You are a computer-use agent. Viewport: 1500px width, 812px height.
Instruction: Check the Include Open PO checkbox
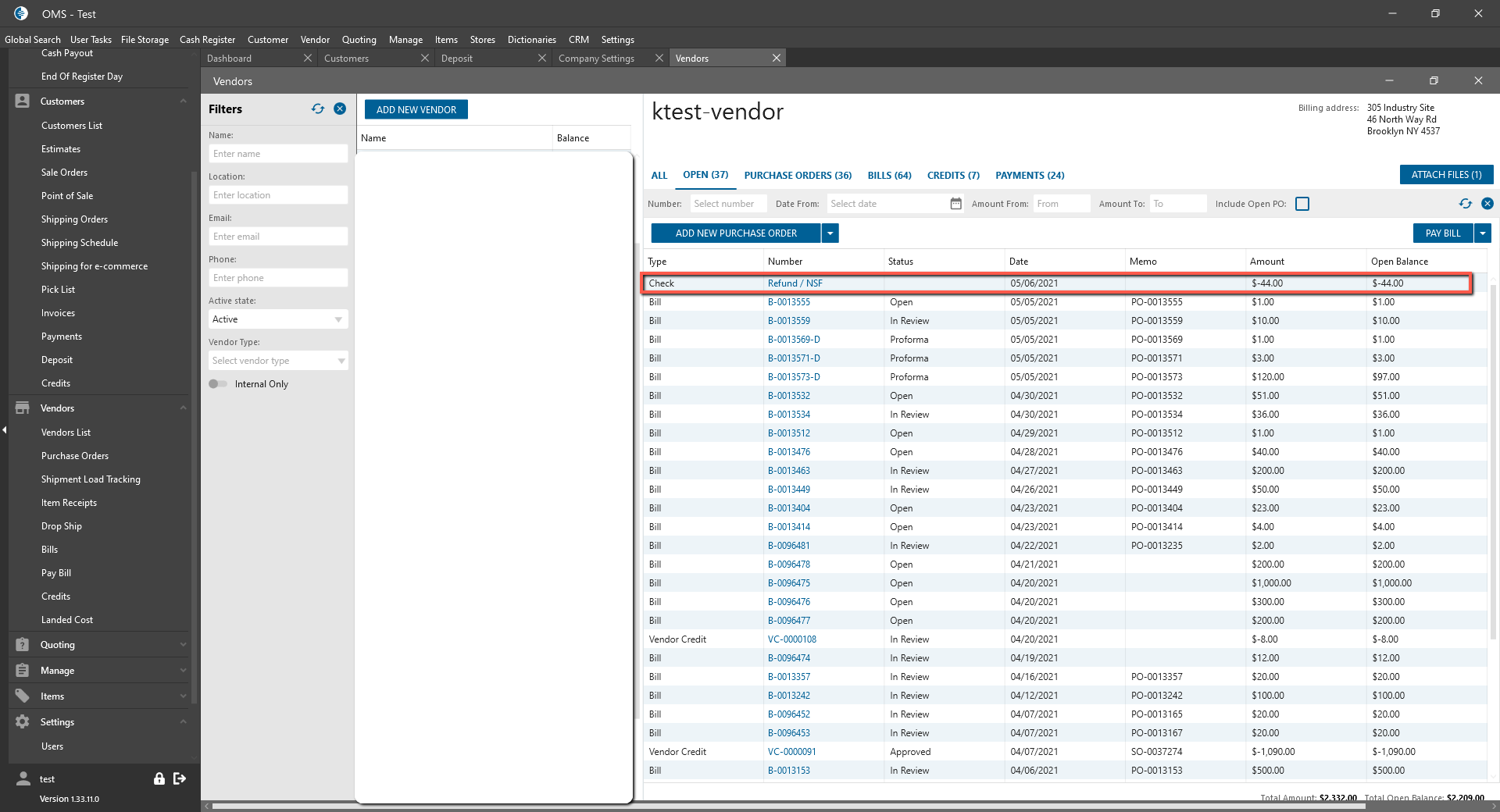pyautogui.click(x=1302, y=204)
